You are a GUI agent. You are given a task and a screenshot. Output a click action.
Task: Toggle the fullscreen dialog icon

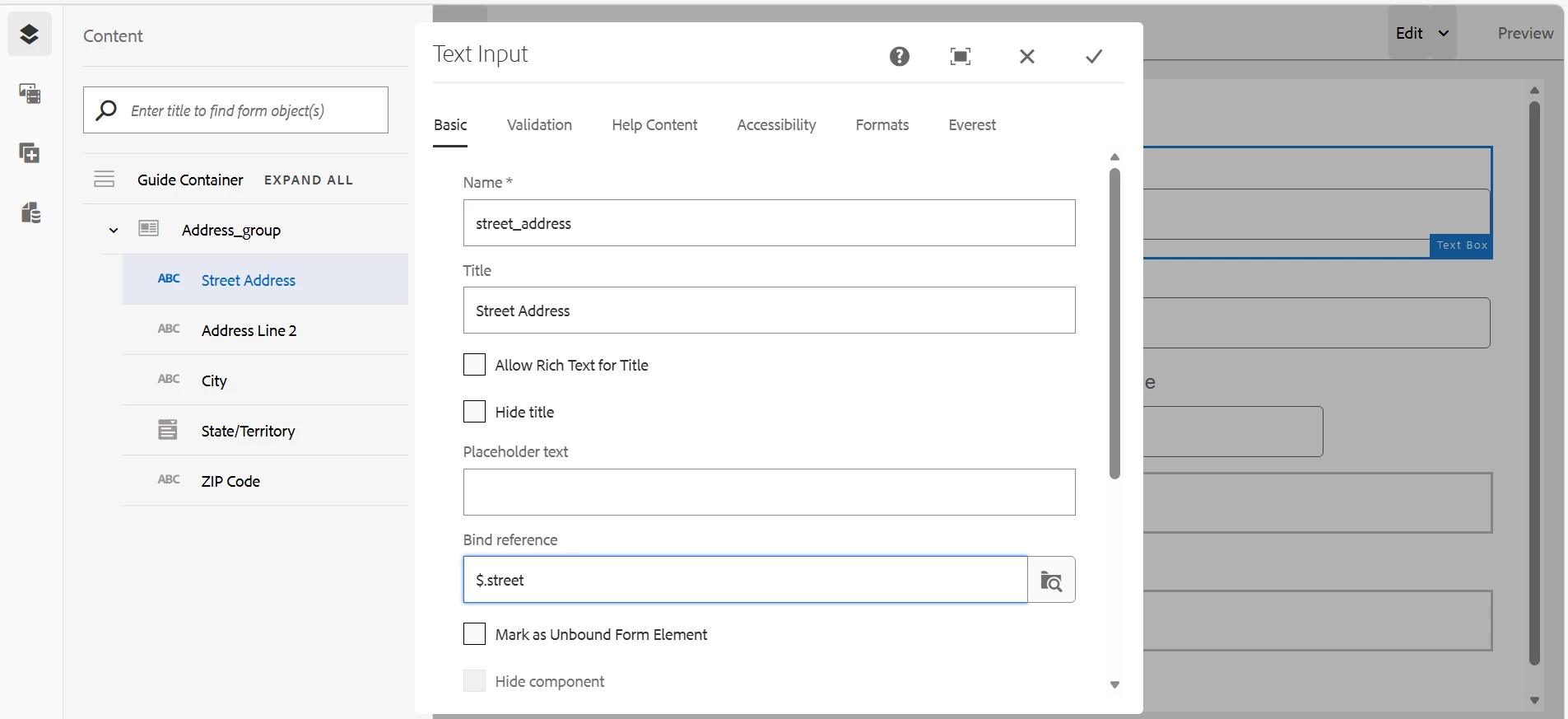pyautogui.click(x=961, y=56)
